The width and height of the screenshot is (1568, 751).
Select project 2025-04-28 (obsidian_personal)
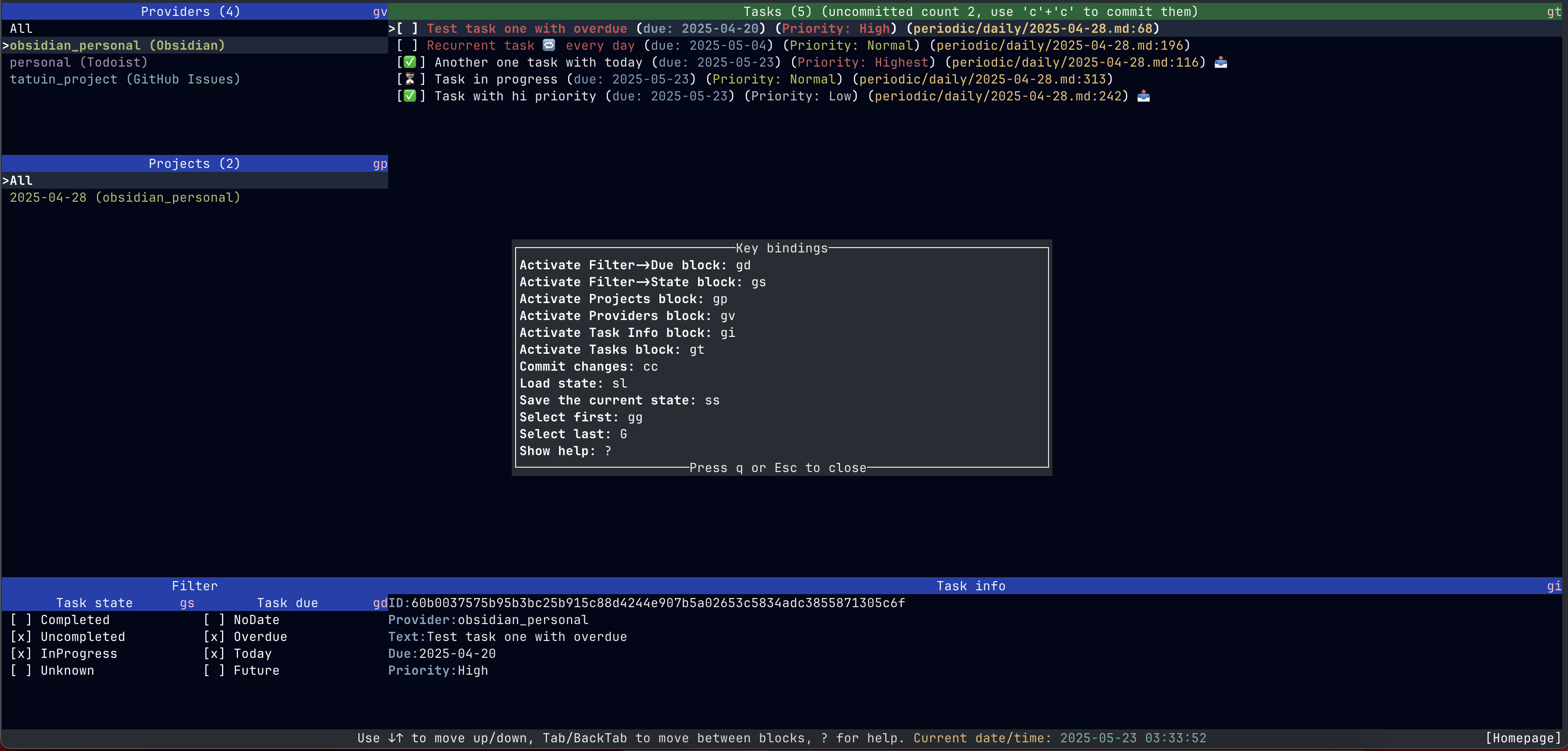125,197
